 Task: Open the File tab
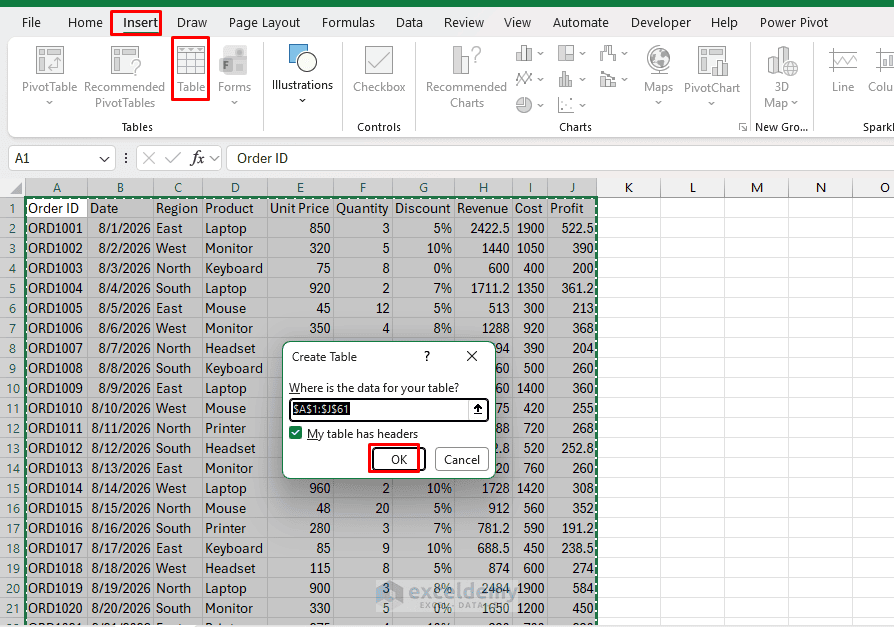(x=31, y=23)
